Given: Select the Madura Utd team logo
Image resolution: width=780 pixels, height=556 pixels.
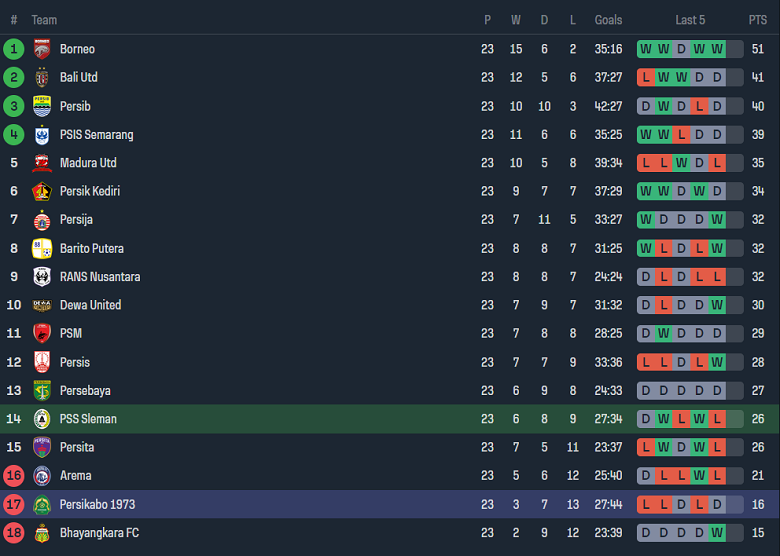Looking at the screenshot, I should click(42, 163).
